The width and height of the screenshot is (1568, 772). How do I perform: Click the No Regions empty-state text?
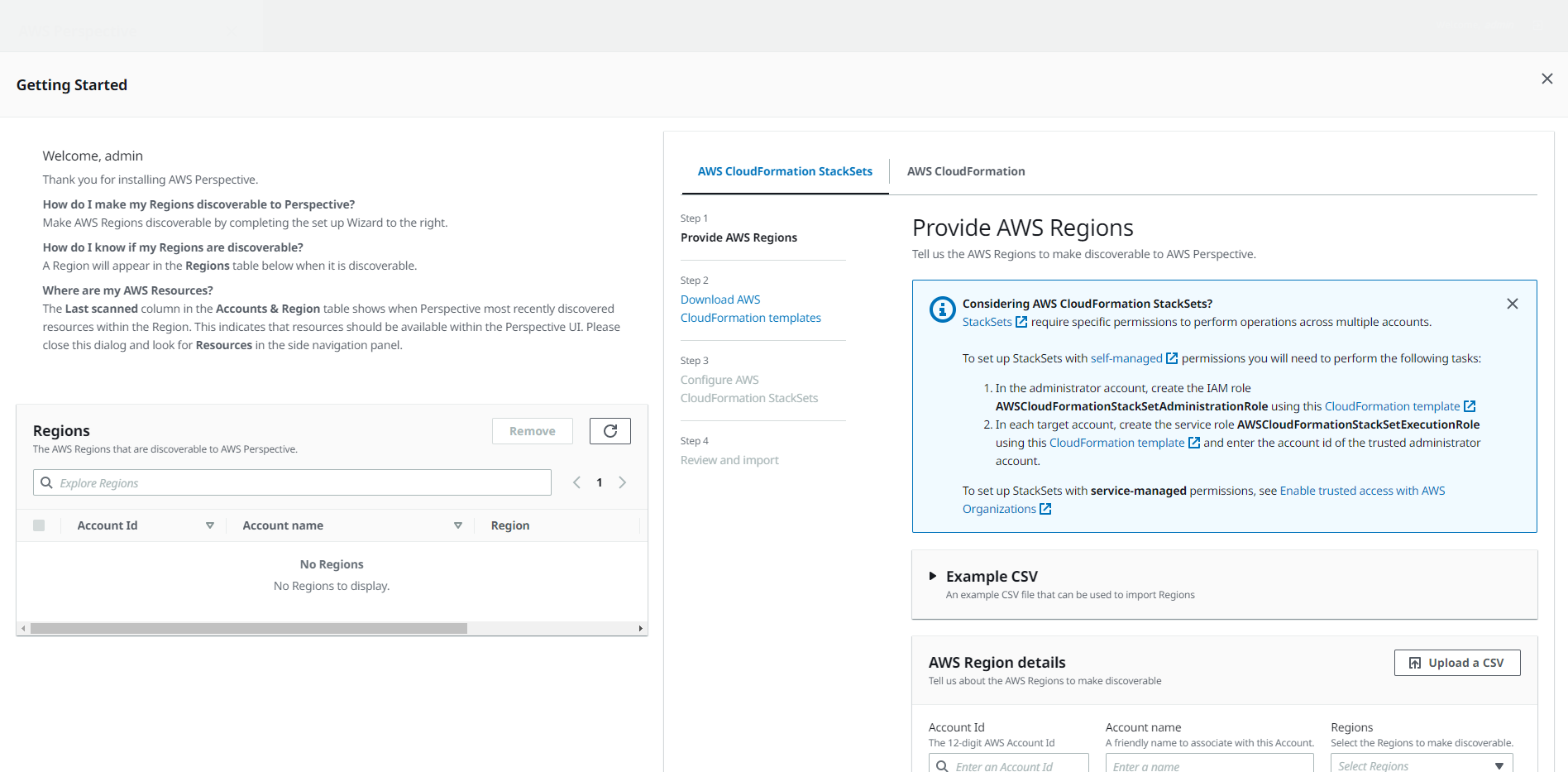(x=332, y=564)
